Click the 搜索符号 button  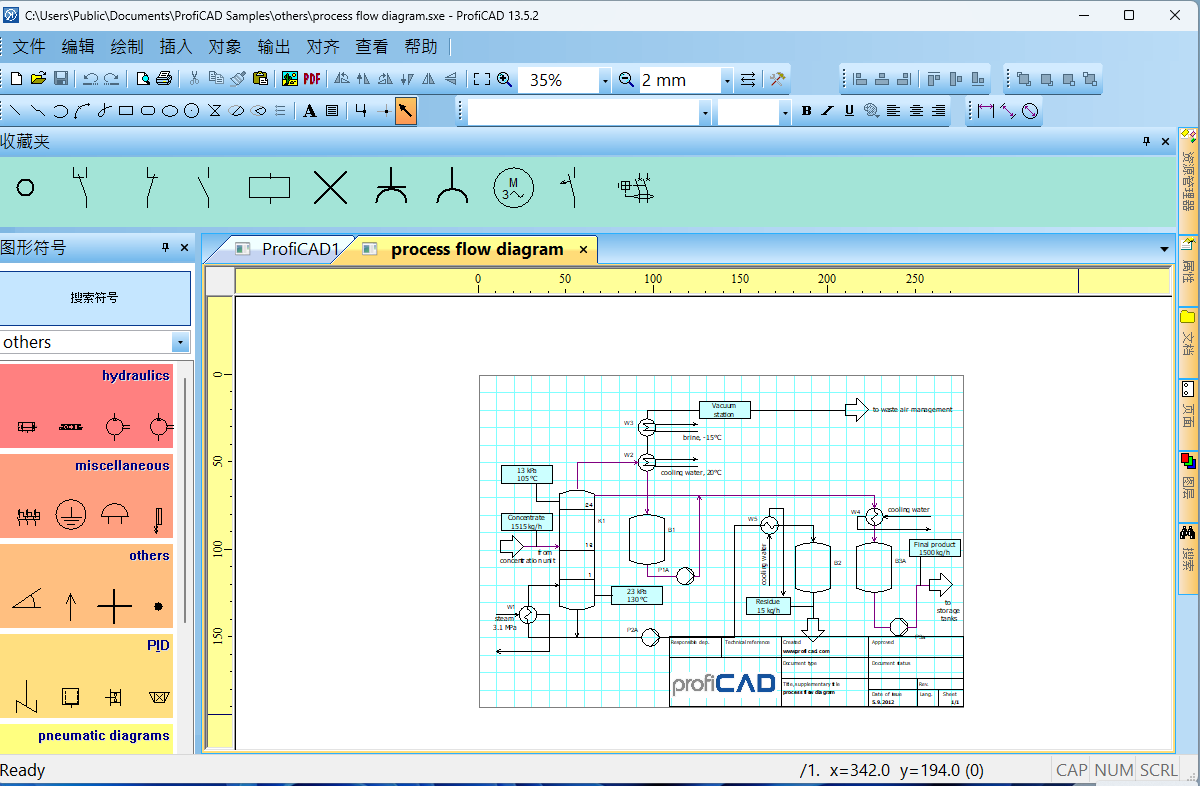(x=94, y=298)
